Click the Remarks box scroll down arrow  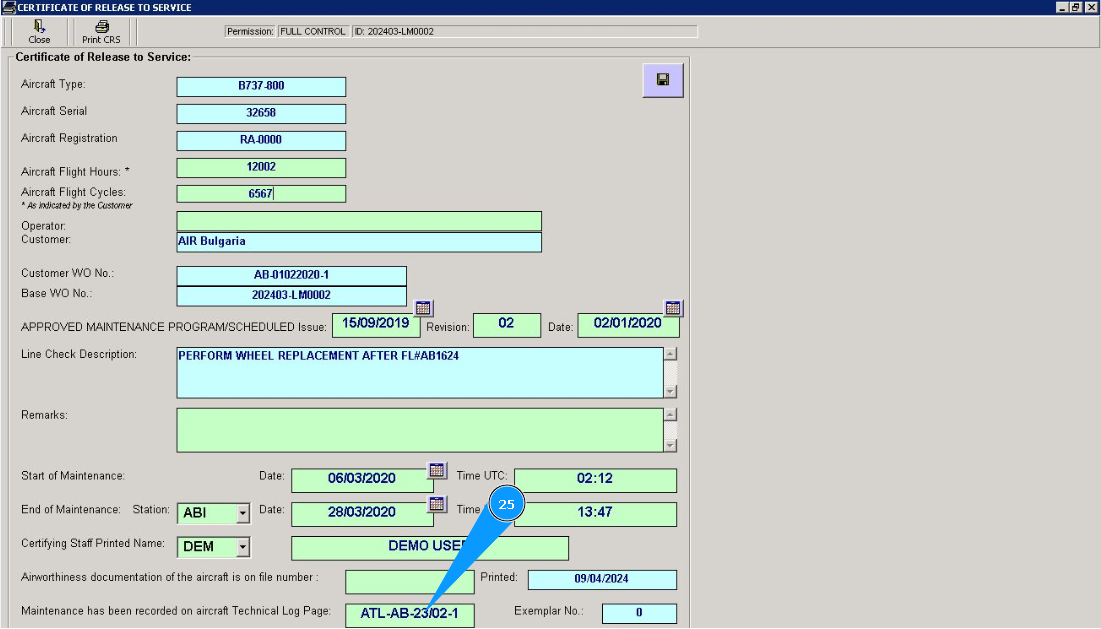(x=670, y=445)
